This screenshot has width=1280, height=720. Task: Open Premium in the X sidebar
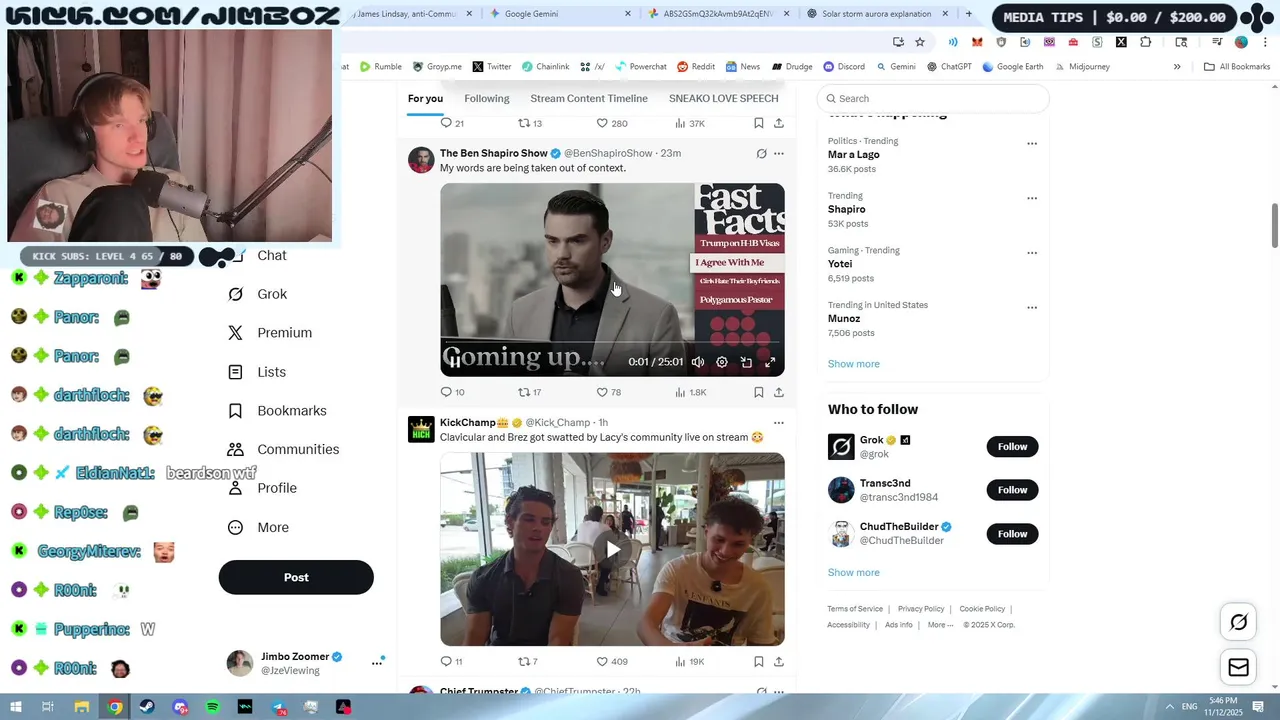click(270, 333)
